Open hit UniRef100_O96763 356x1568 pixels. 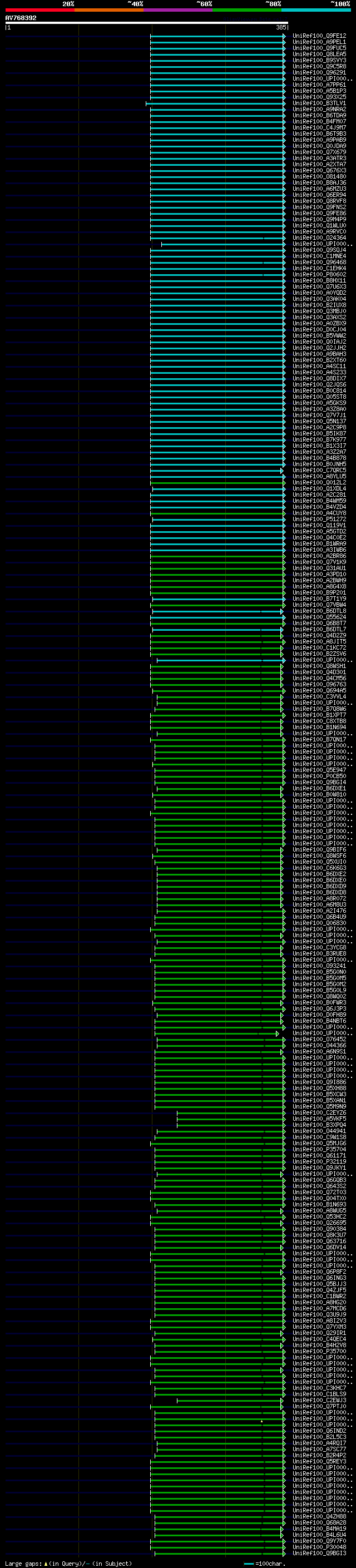(319, 684)
